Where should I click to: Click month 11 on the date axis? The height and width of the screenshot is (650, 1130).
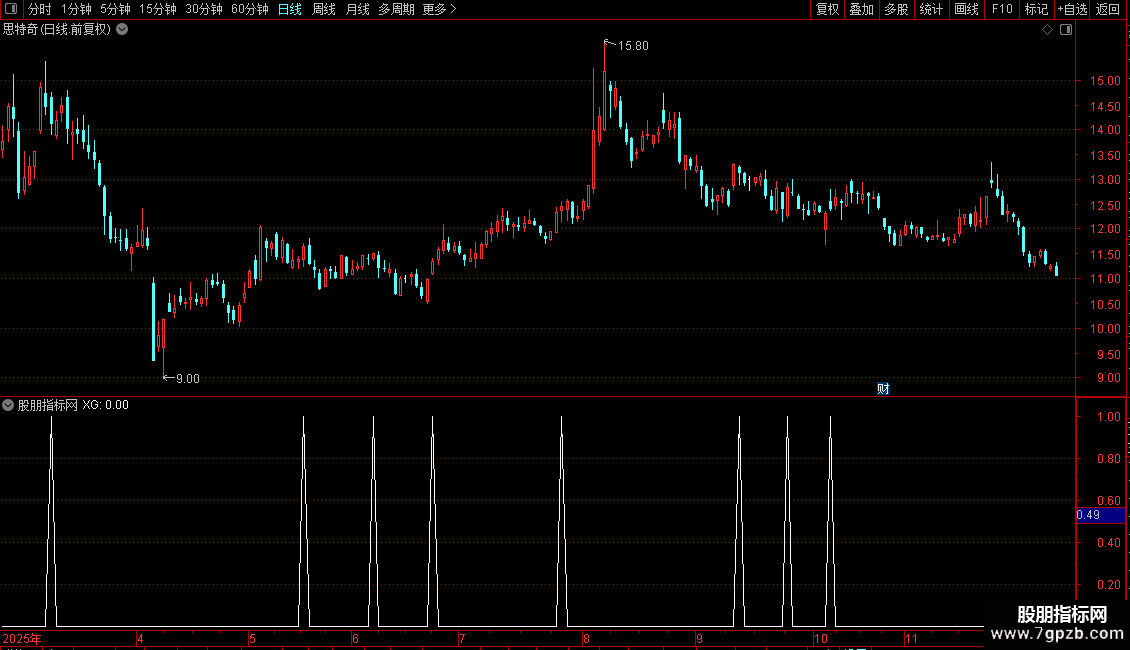click(911, 638)
